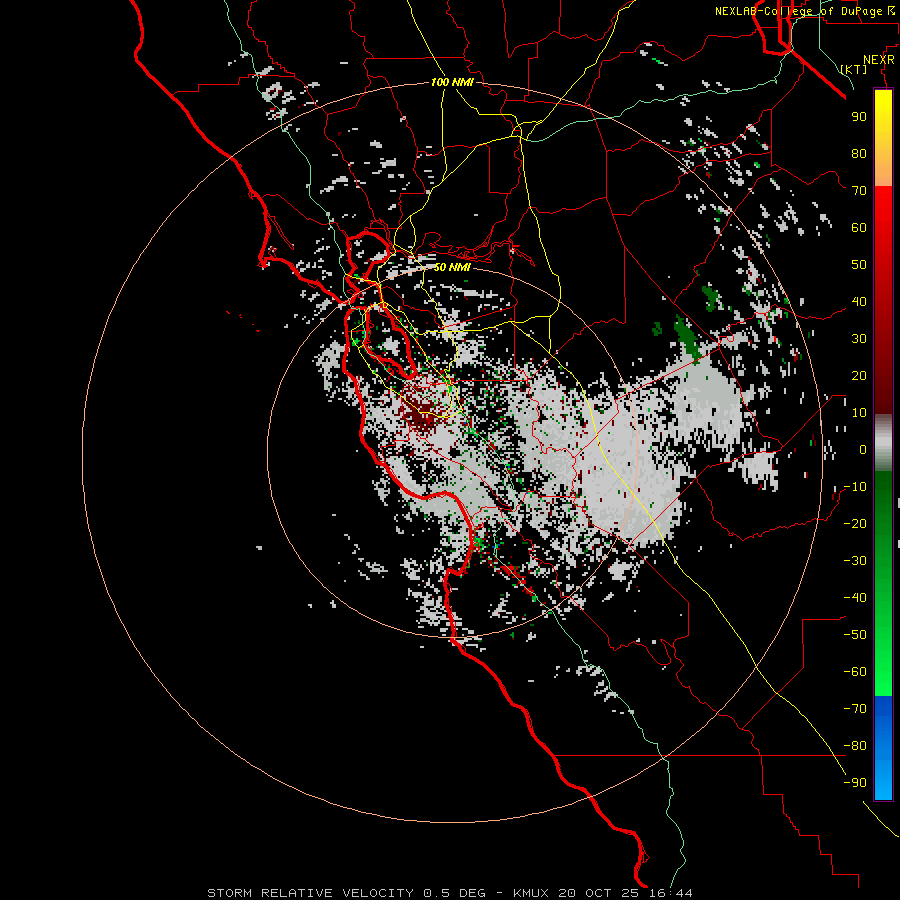Select the -80 value on velocity scale

855,746
